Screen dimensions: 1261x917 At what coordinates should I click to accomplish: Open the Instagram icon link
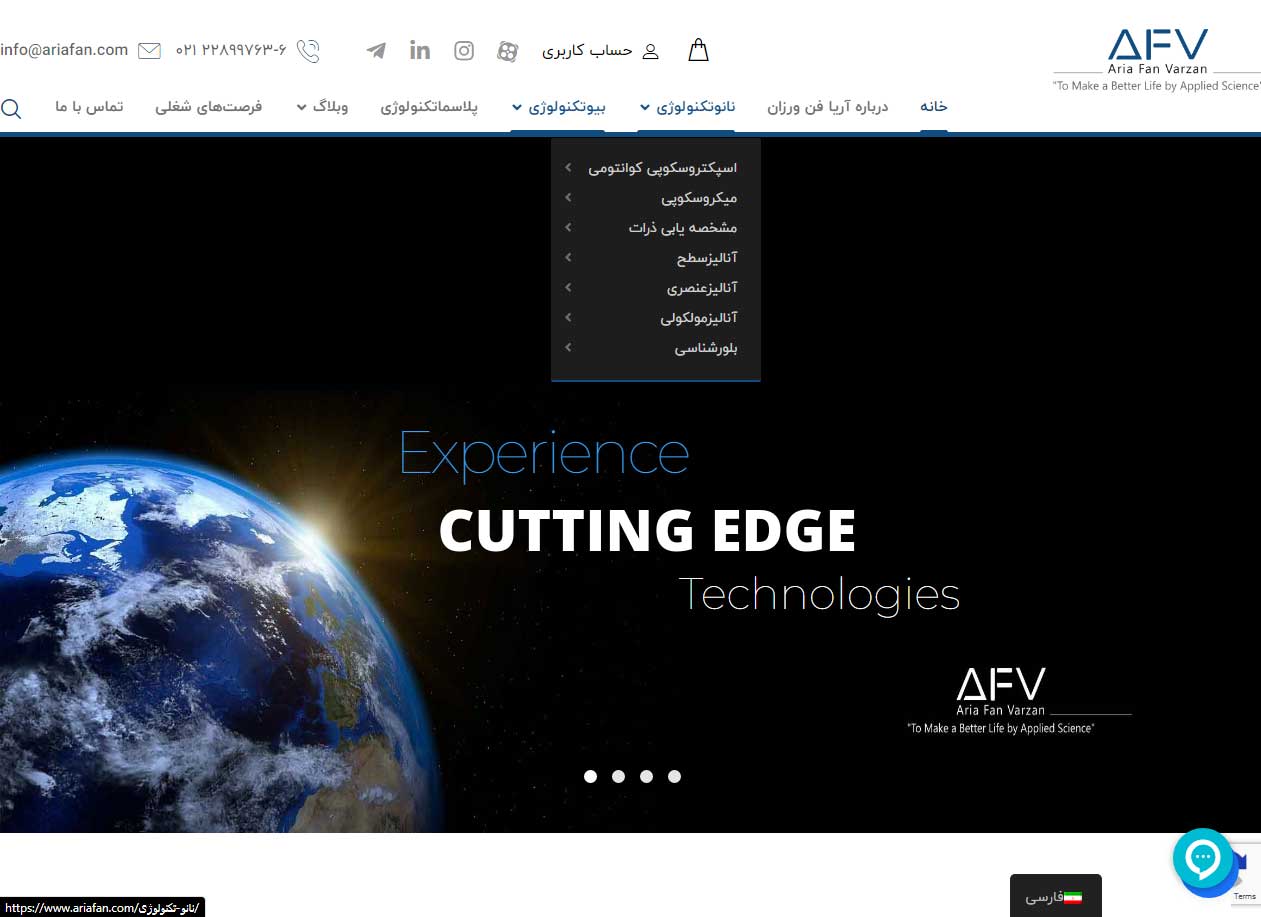[464, 50]
